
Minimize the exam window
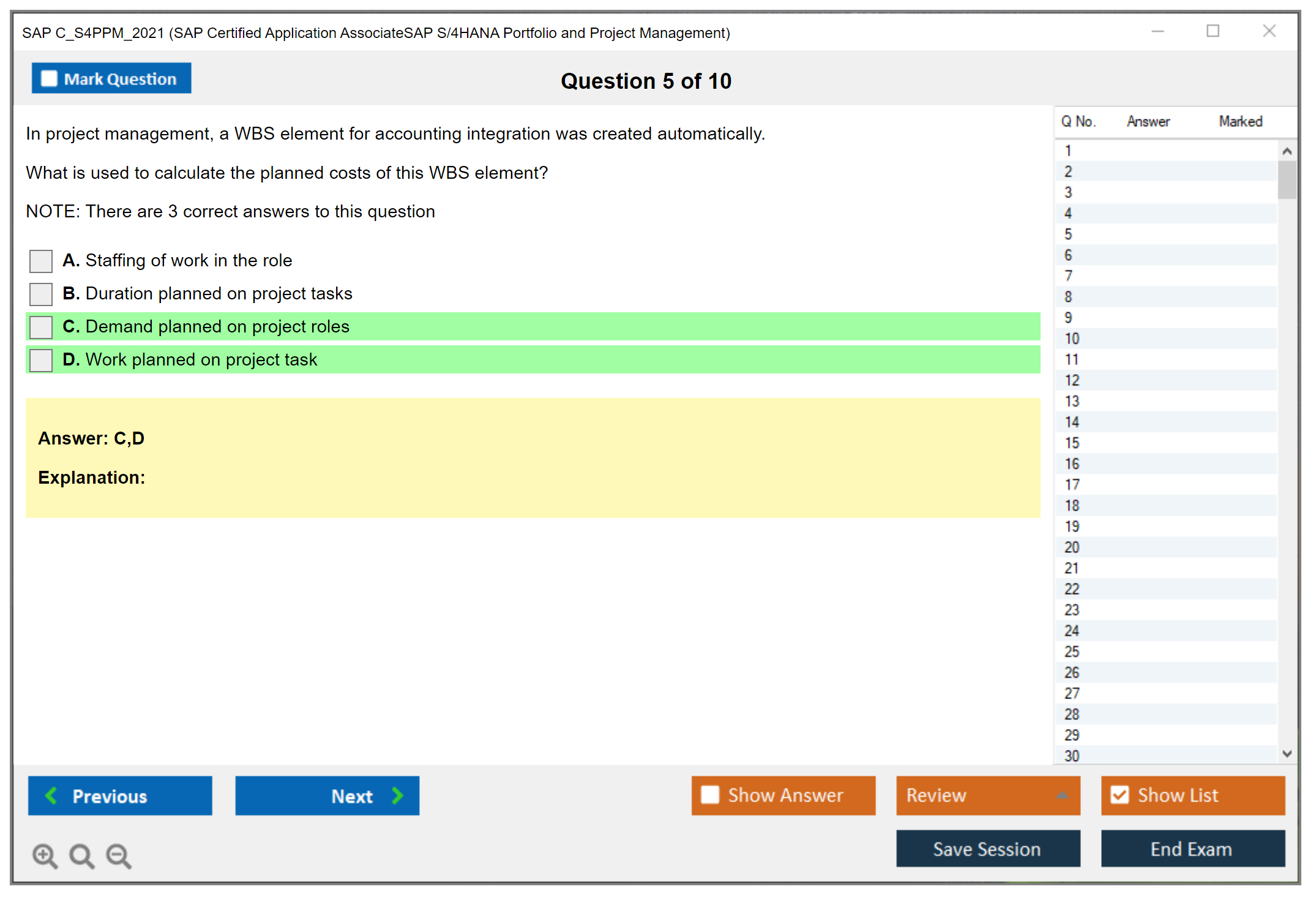(x=1157, y=31)
